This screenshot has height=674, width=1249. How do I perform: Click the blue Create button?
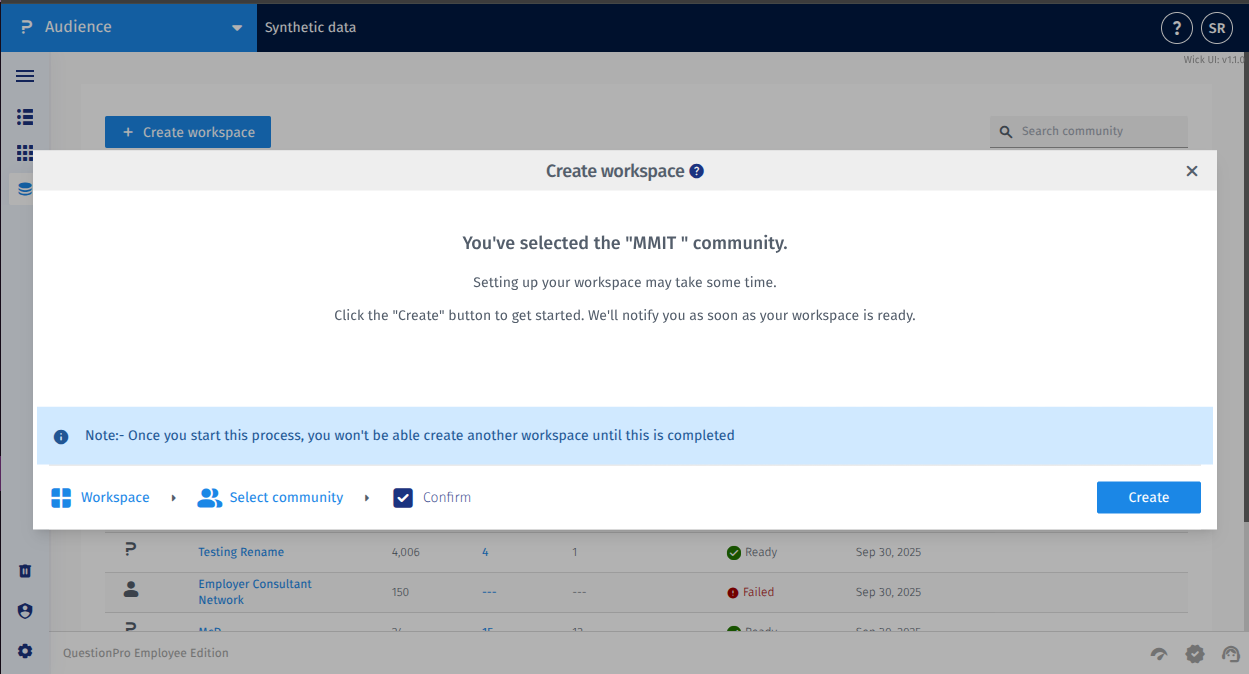(1148, 497)
